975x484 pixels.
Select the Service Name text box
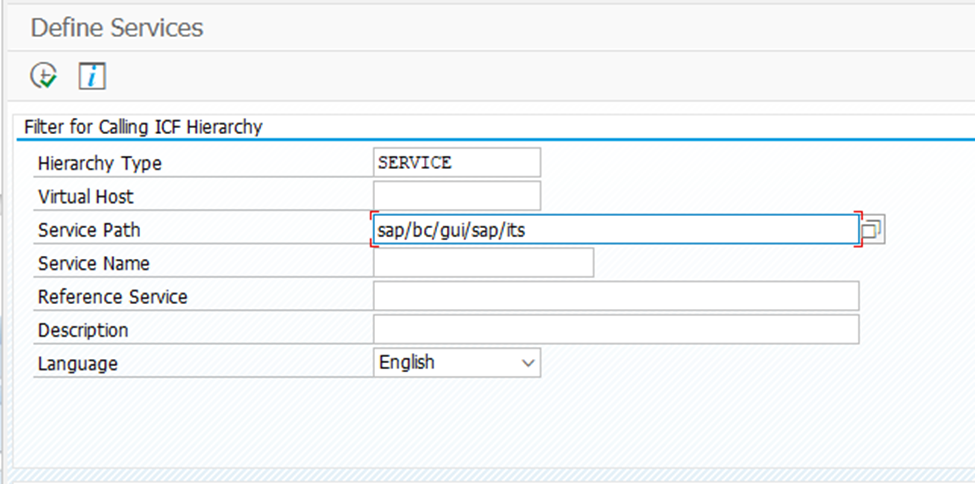(x=483, y=263)
